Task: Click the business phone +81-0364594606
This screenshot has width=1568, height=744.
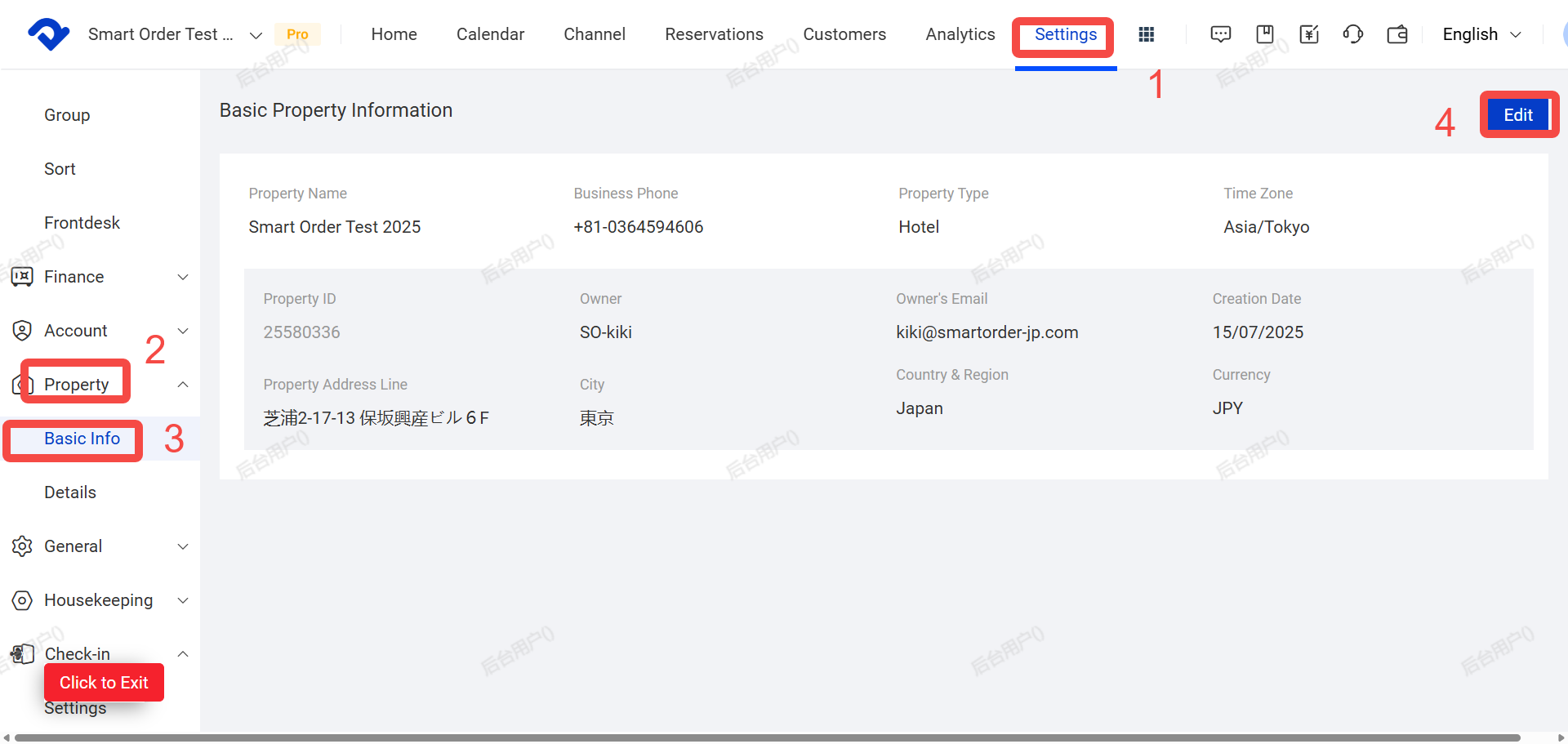Action: tap(639, 227)
